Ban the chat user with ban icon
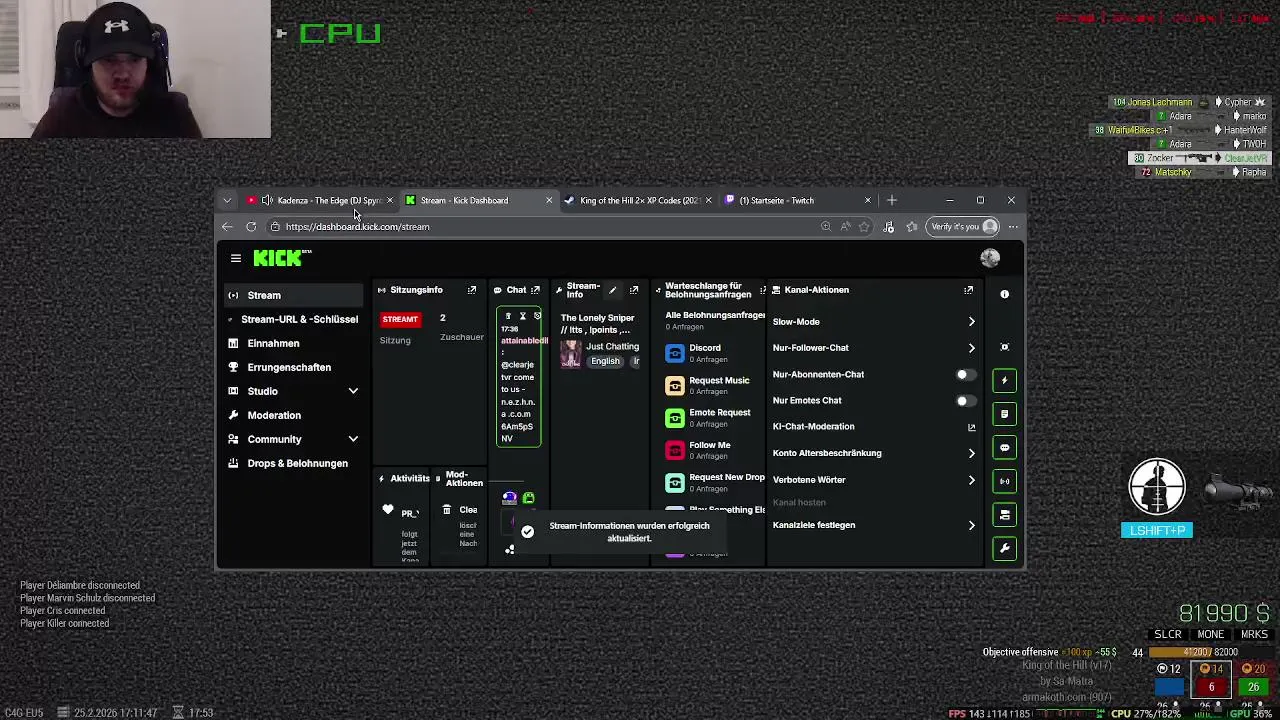Viewport: 1280px width, 720px height. 536,316
